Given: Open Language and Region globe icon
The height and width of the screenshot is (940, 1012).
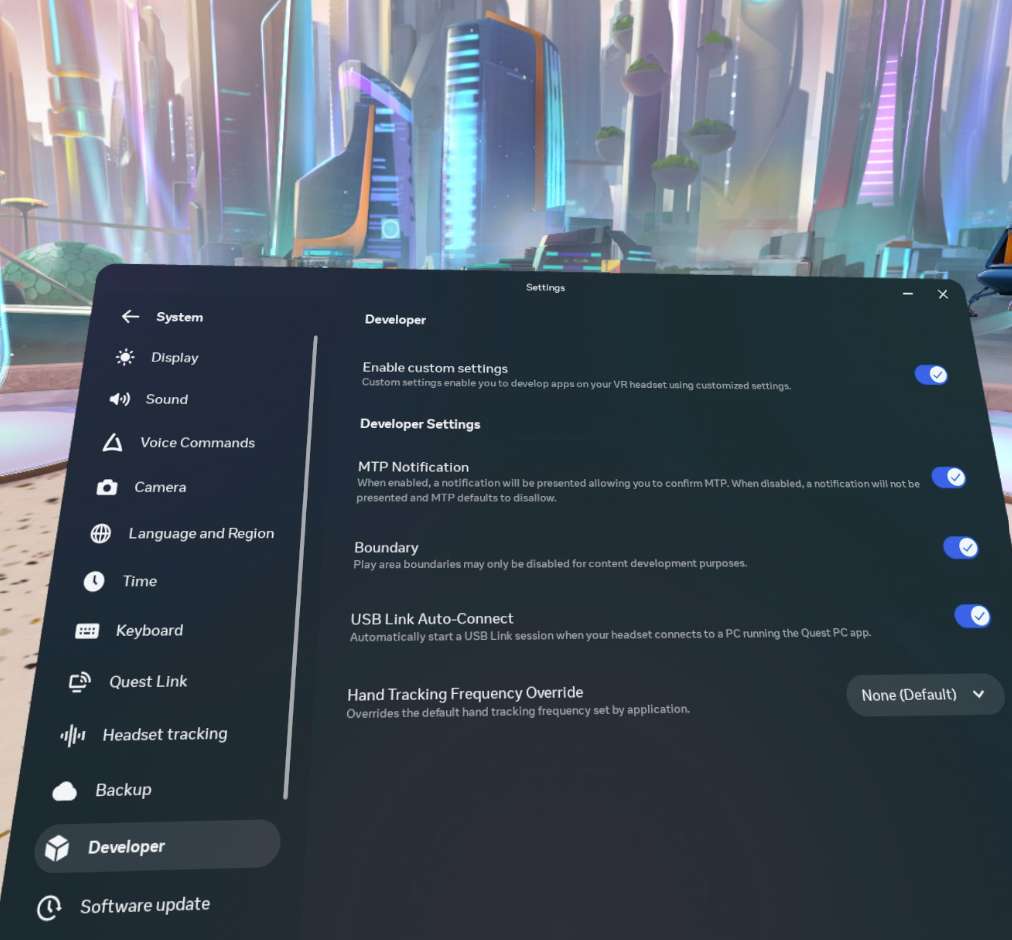Looking at the screenshot, I should (101, 533).
